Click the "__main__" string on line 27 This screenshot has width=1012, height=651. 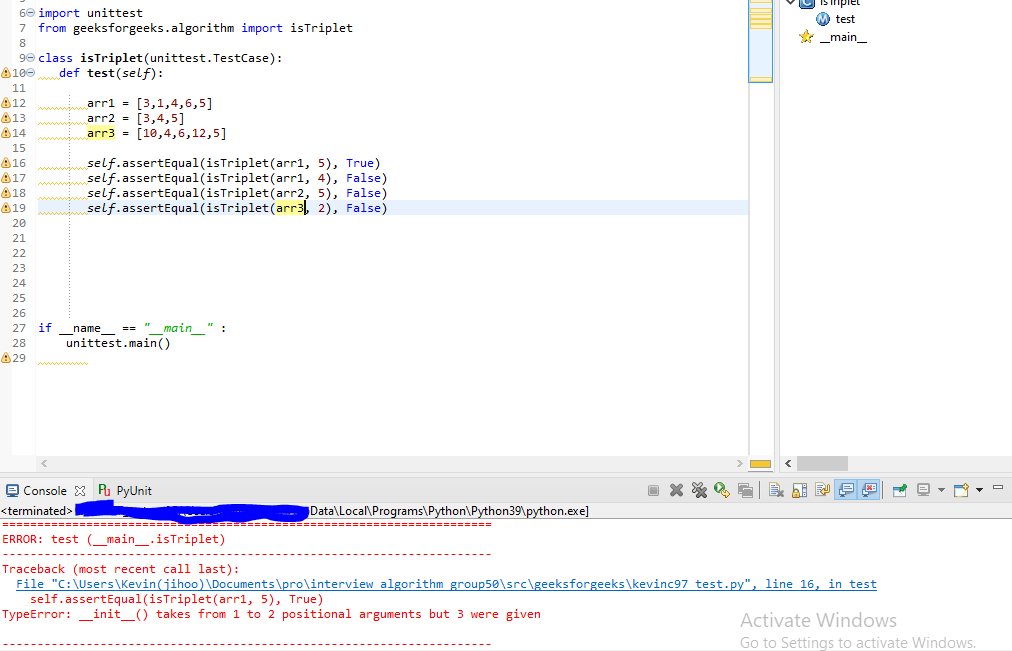(178, 328)
